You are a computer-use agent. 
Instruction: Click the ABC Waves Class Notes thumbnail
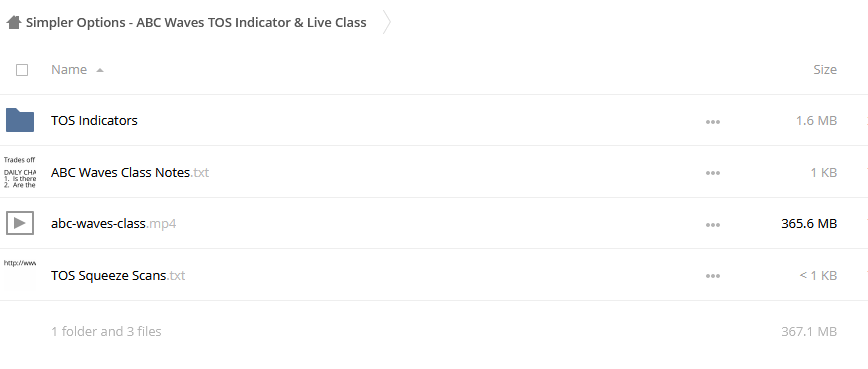[20, 172]
